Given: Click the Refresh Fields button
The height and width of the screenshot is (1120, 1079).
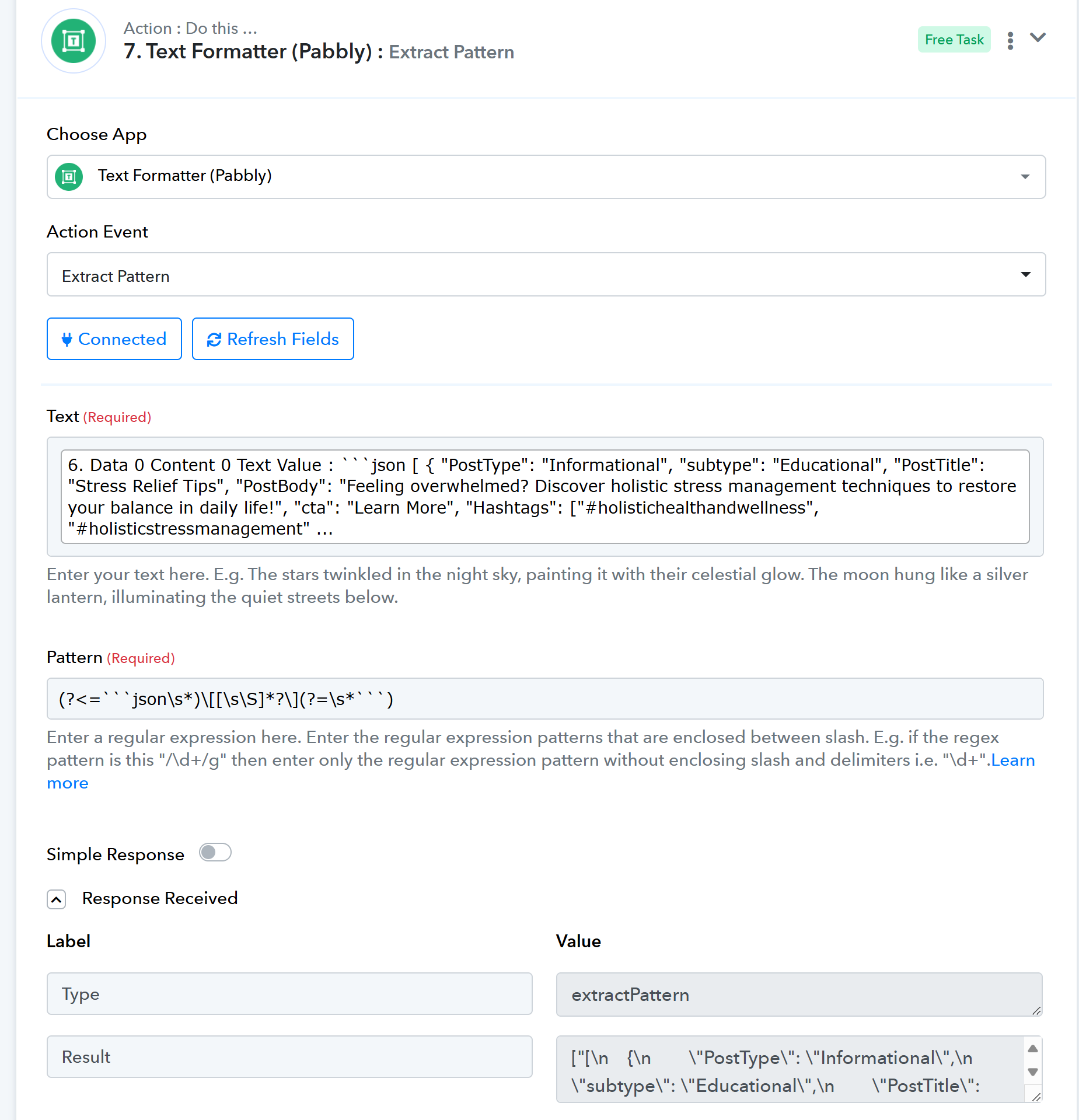Looking at the screenshot, I should click(273, 339).
